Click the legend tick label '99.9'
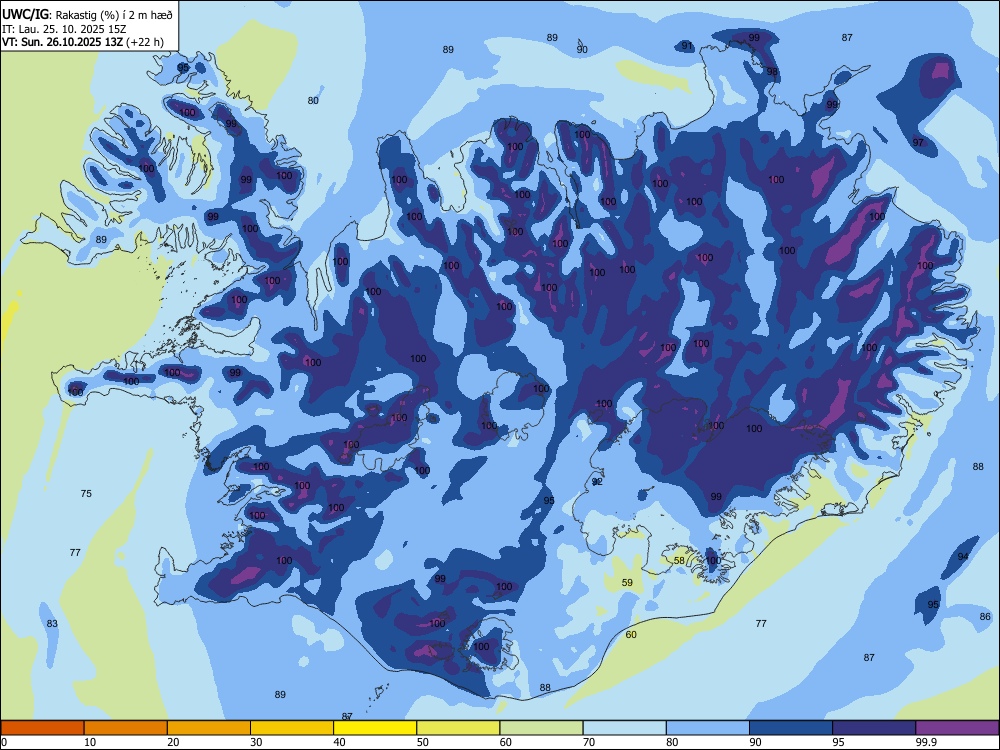 [926, 742]
